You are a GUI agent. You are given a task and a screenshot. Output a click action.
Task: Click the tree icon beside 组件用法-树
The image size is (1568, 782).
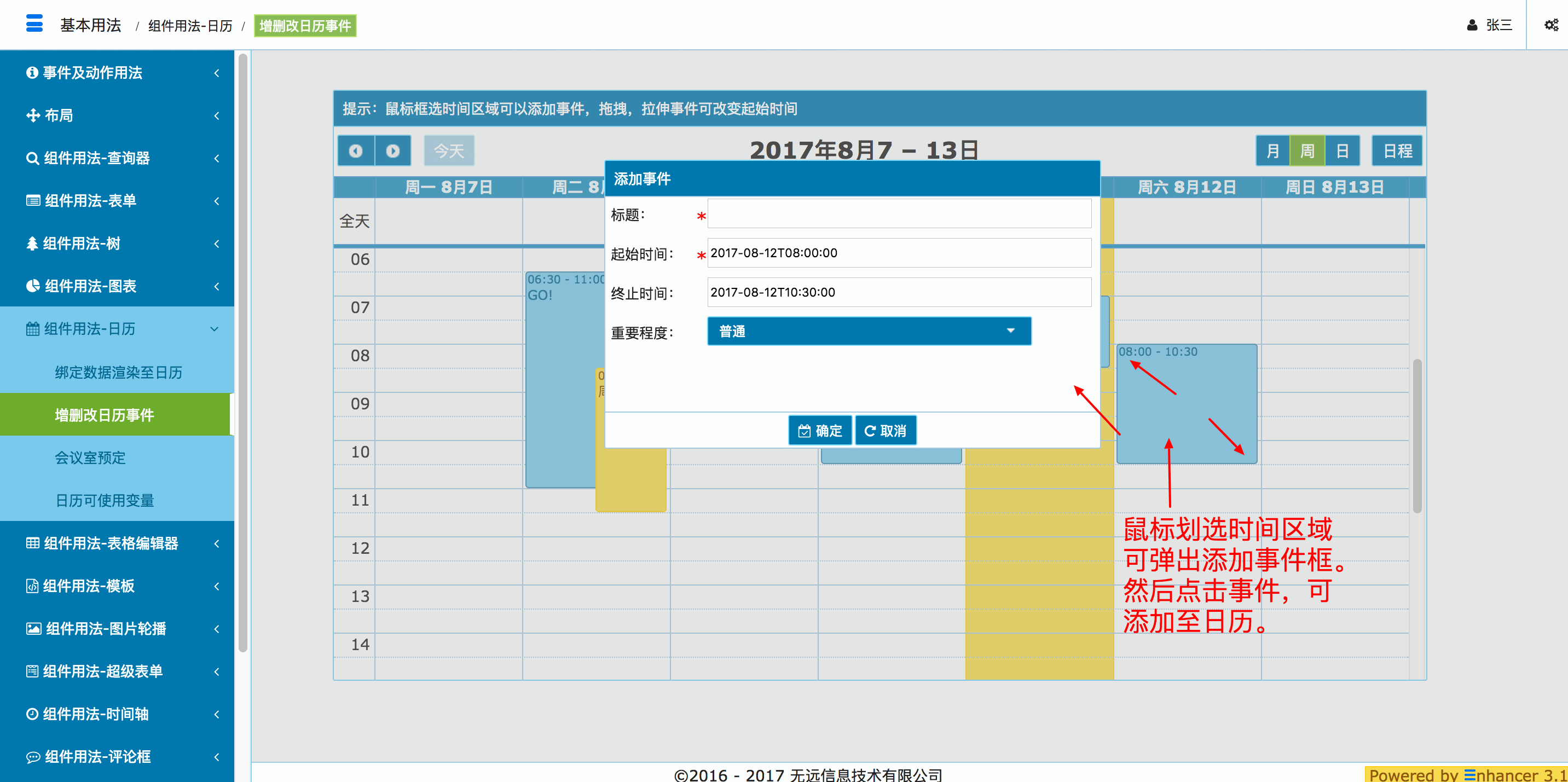(32, 244)
